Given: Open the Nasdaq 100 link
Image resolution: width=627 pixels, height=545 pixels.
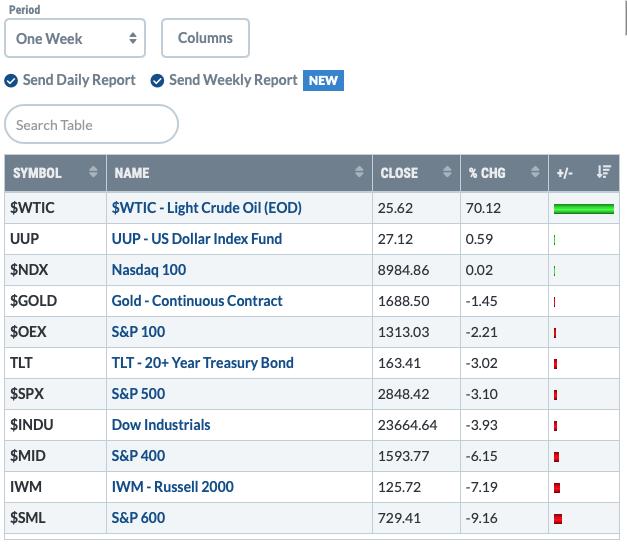Looking at the screenshot, I should tap(149, 270).
